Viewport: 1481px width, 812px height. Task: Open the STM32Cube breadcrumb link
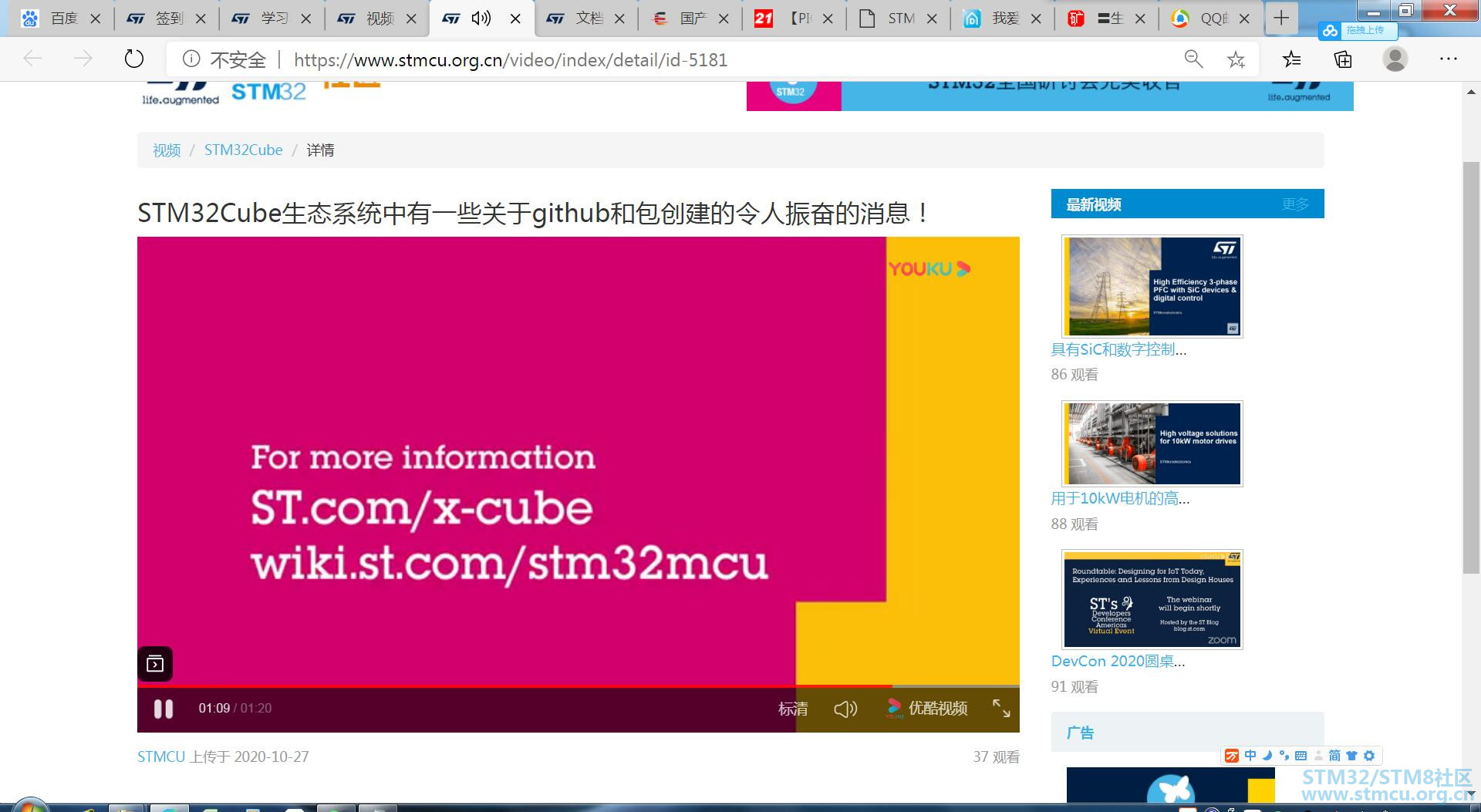click(x=243, y=150)
